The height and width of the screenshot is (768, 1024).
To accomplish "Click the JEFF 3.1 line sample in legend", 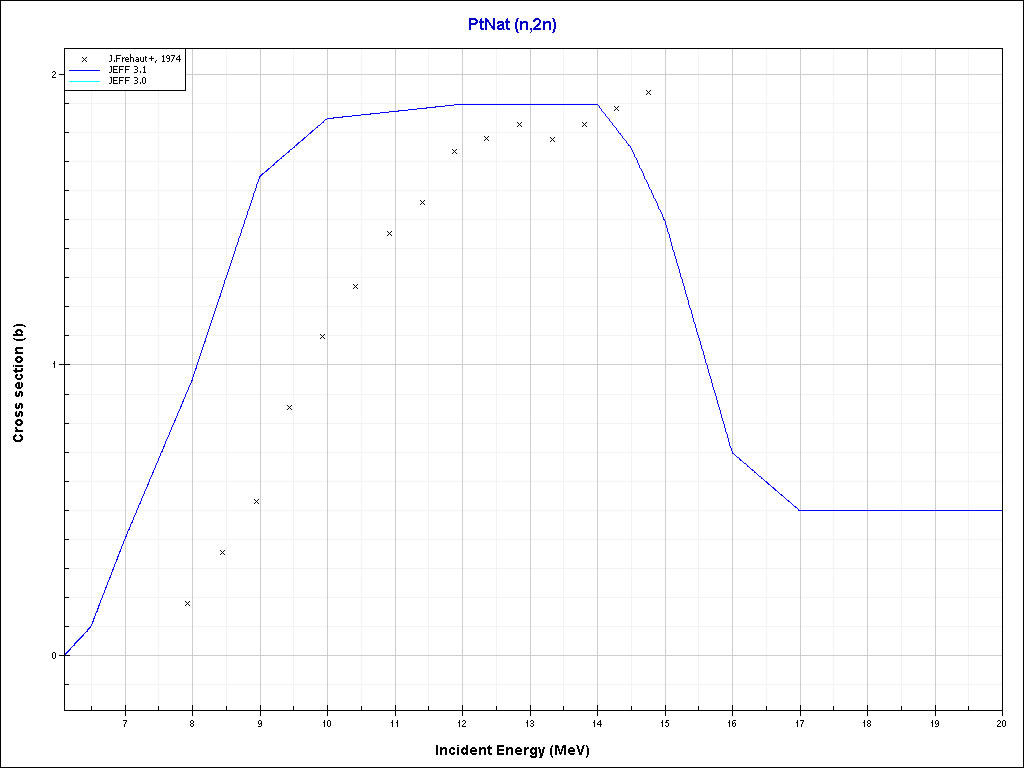I will pyautogui.click(x=85, y=71).
